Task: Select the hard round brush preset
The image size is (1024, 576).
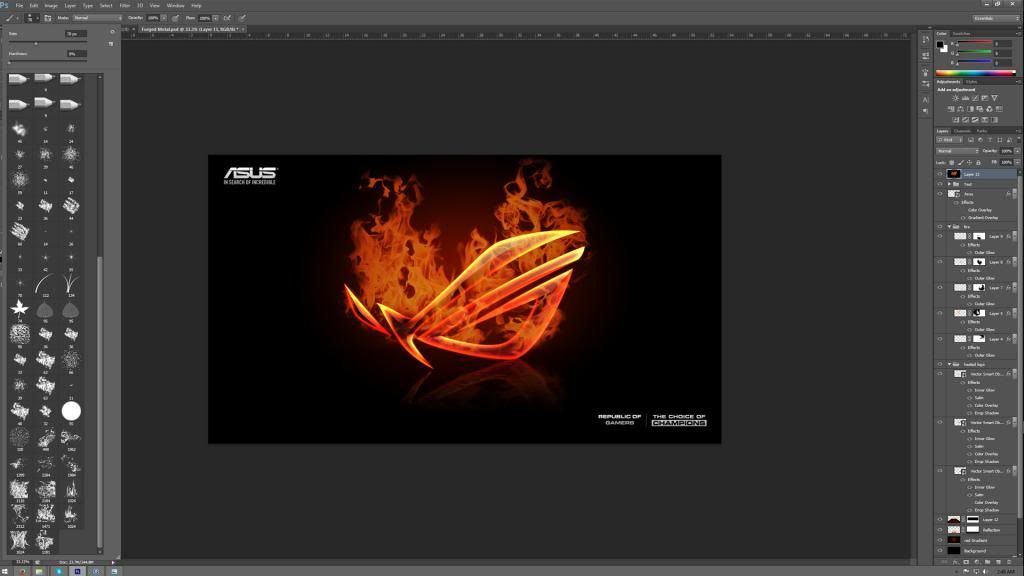Action: tap(71, 411)
